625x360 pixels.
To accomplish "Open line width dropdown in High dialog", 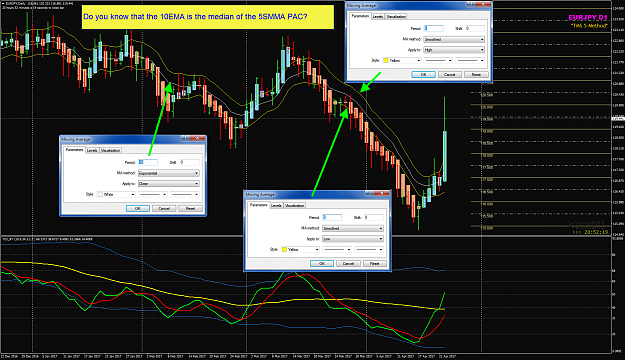I will [470, 60].
